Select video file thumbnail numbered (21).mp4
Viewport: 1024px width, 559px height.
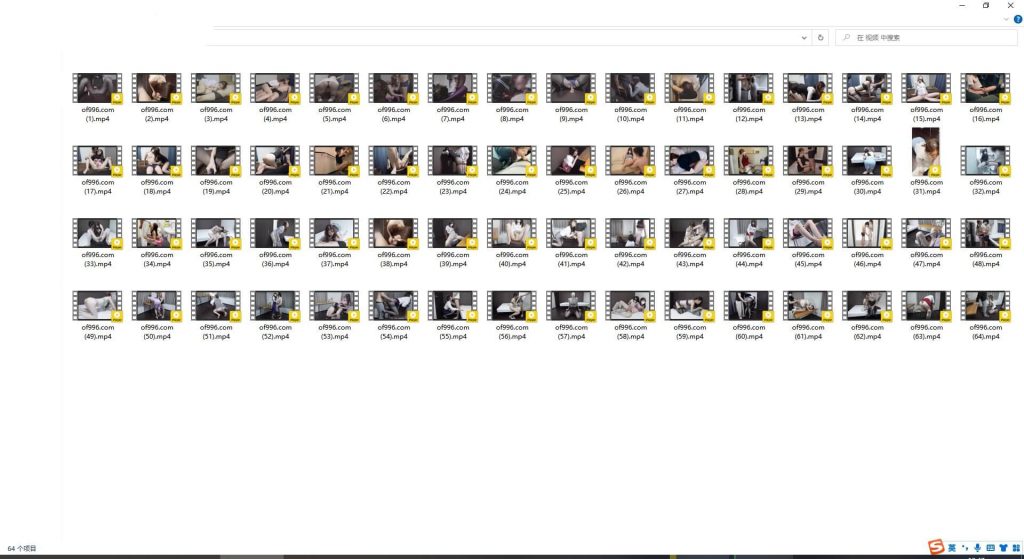334,161
